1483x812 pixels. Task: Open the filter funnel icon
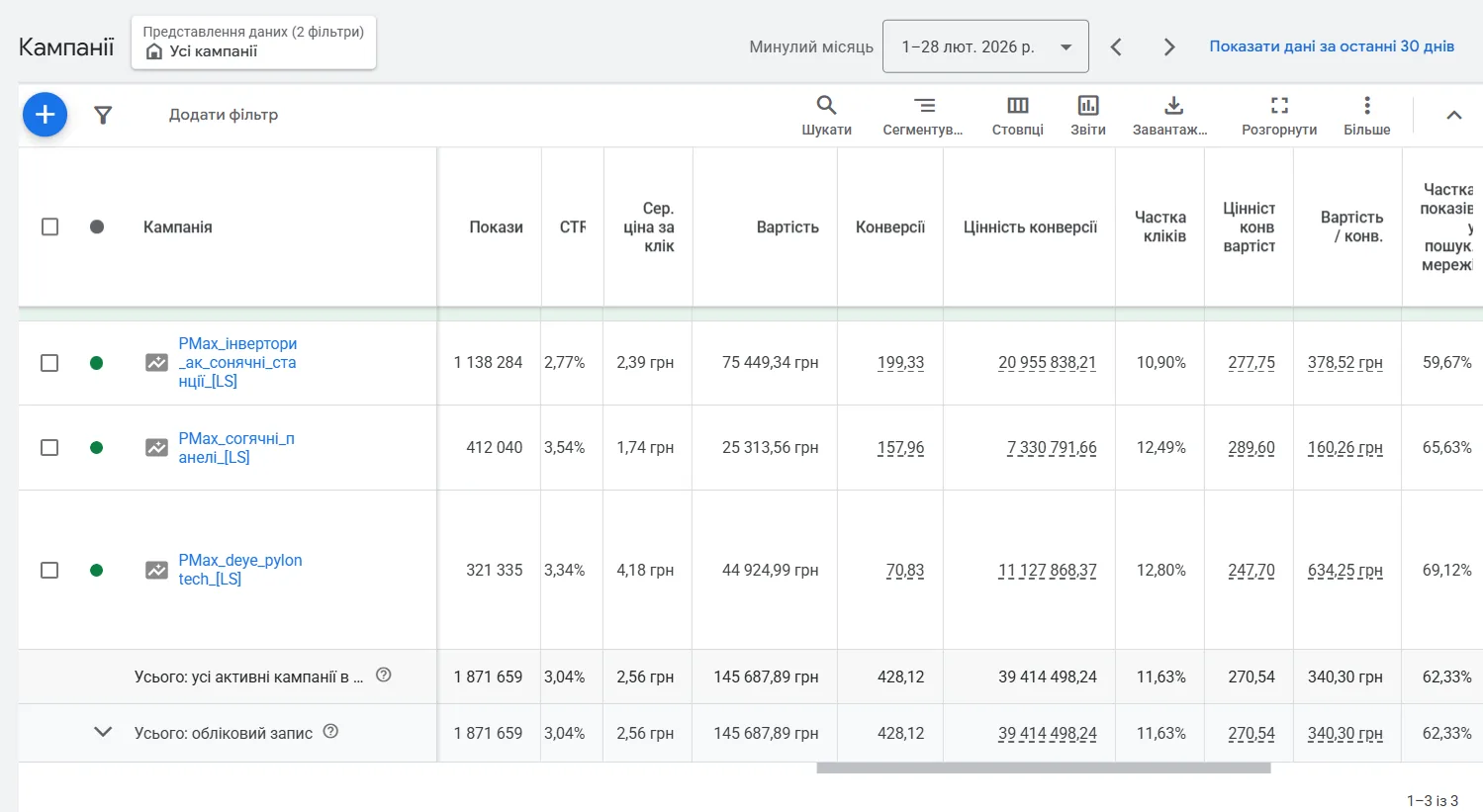click(x=103, y=115)
